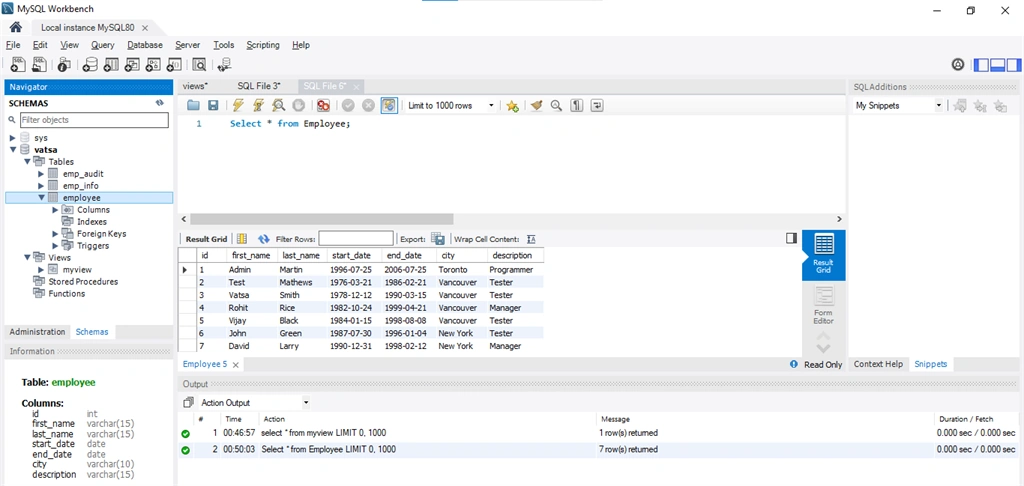
Task: Toggle the result side panel square icon
Action: pyautogui.click(x=792, y=238)
